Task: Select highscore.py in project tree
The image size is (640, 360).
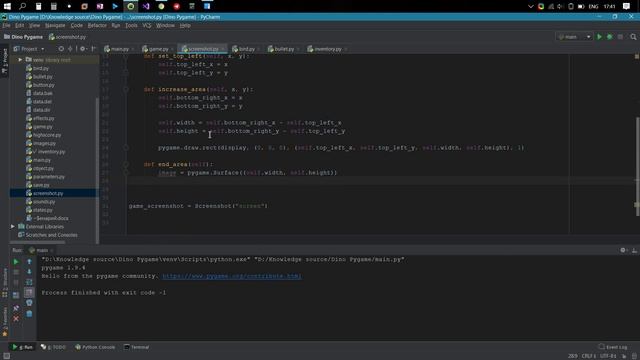Action: pos(47,135)
